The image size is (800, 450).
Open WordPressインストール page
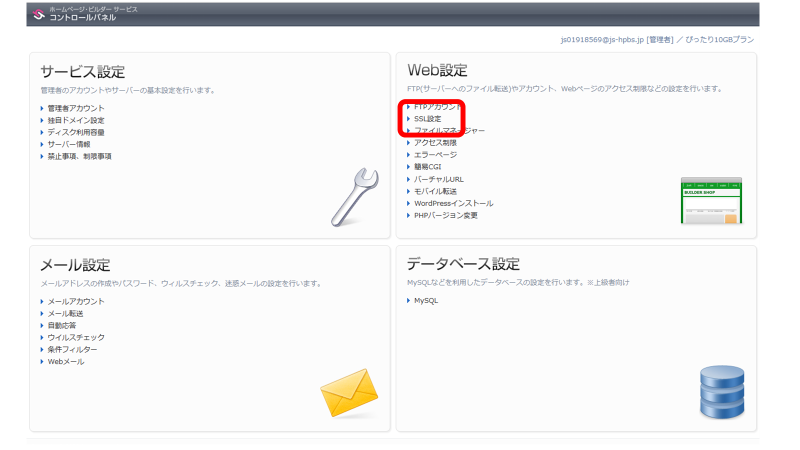pyautogui.click(x=453, y=203)
